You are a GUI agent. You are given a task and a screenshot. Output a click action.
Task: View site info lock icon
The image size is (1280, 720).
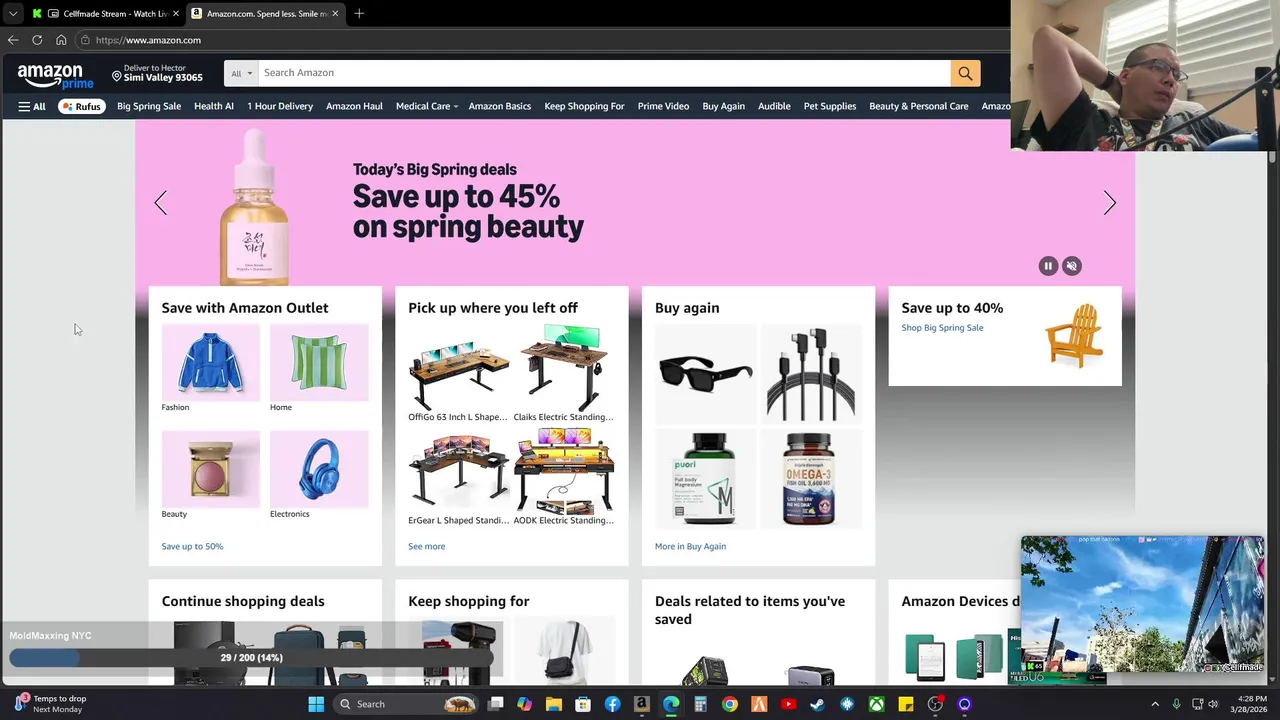pyautogui.click(x=86, y=40)
